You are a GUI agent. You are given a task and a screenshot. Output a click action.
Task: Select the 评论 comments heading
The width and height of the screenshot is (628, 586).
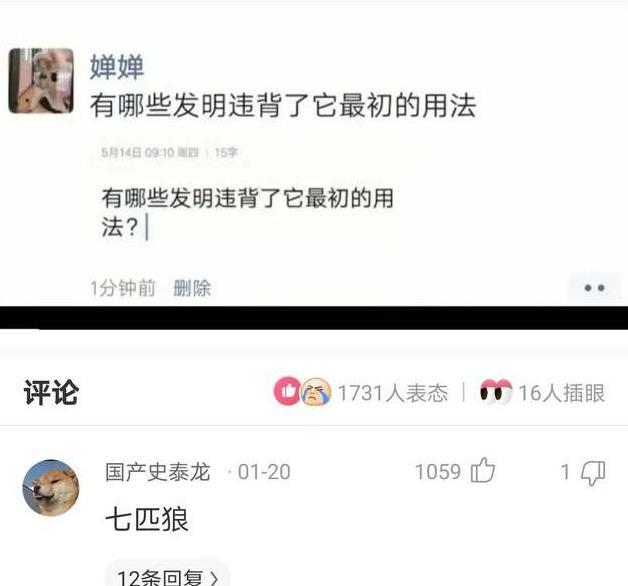(51, 392)
